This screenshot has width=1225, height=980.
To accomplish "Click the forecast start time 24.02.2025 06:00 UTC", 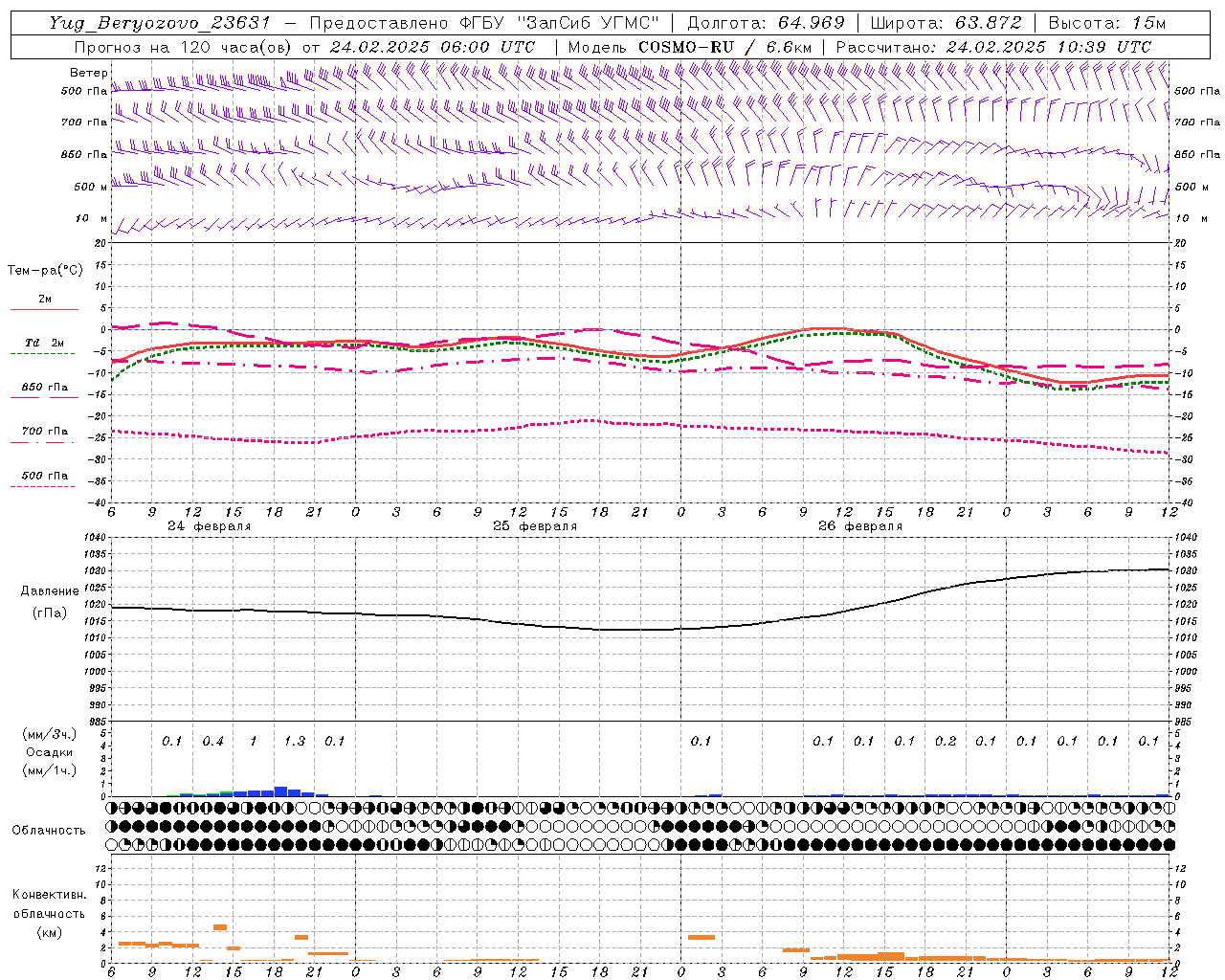I will click(x=433, y=47).
